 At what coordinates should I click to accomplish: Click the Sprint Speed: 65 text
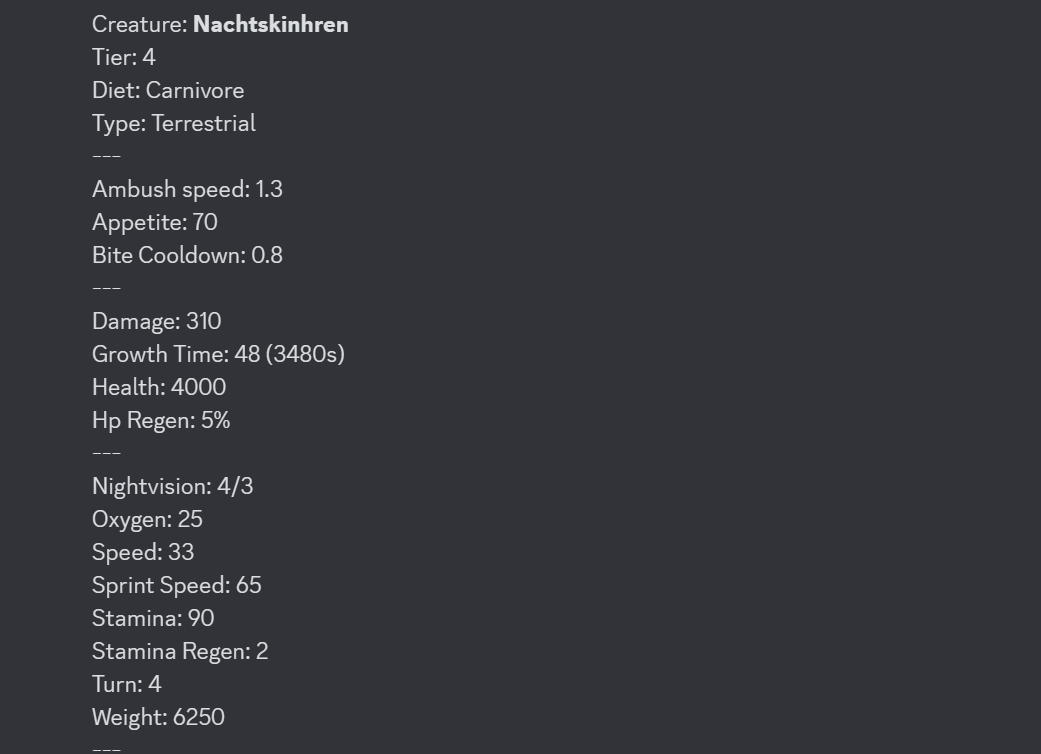pyautogui.click(x=177, y=585)
